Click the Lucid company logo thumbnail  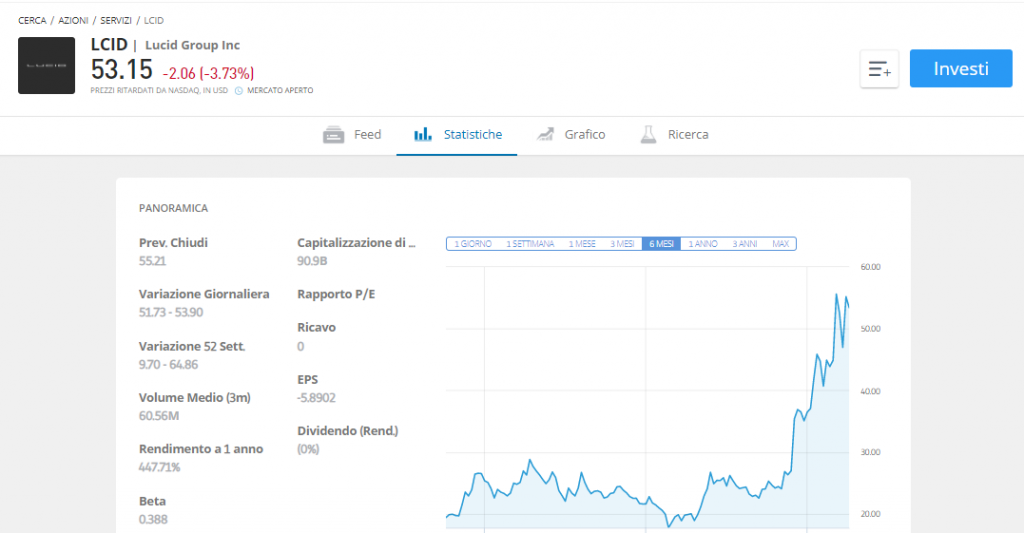pyautogui.click(x=46, y=65)
